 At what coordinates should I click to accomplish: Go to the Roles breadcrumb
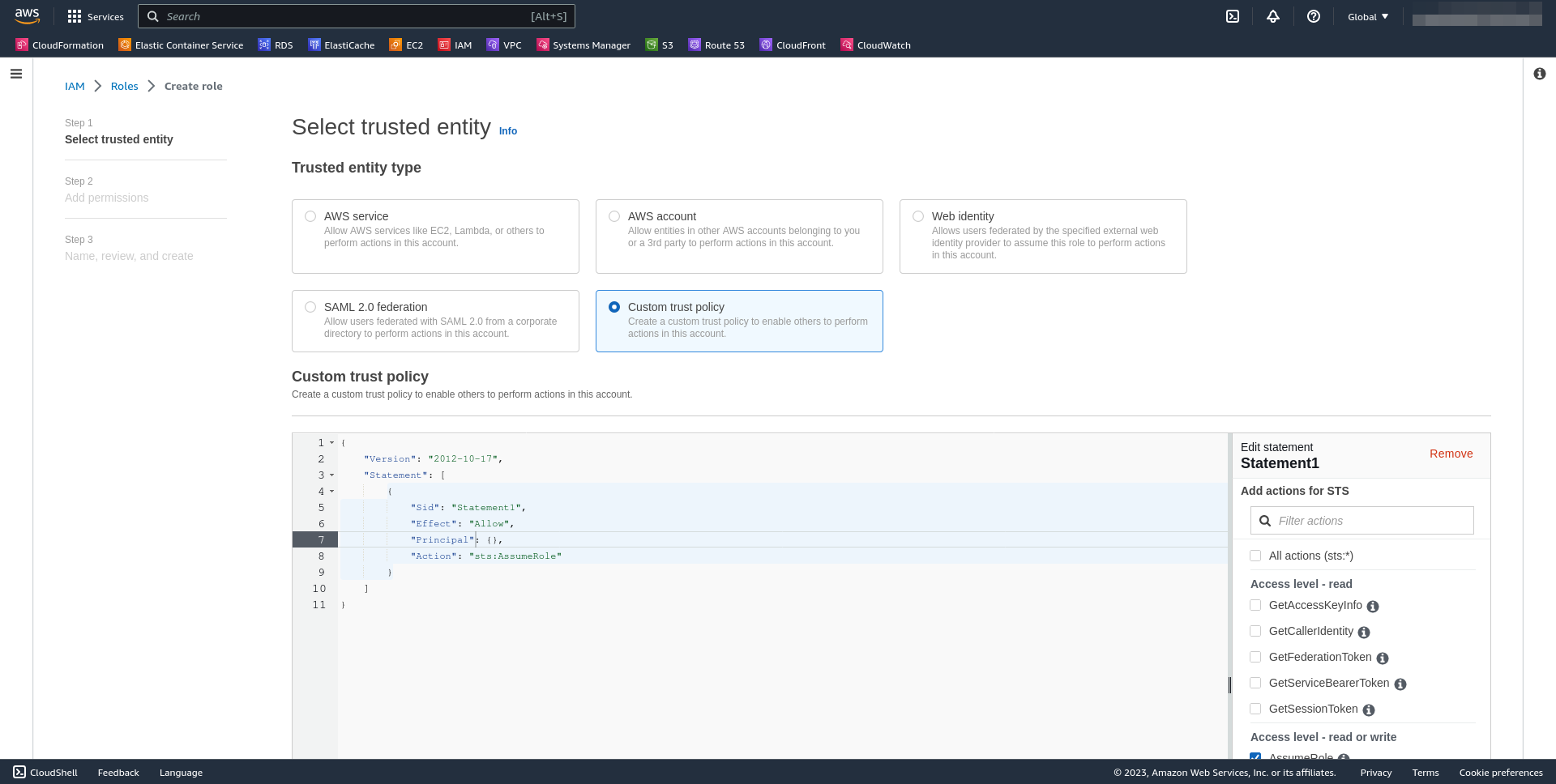[x=125, y=86]
